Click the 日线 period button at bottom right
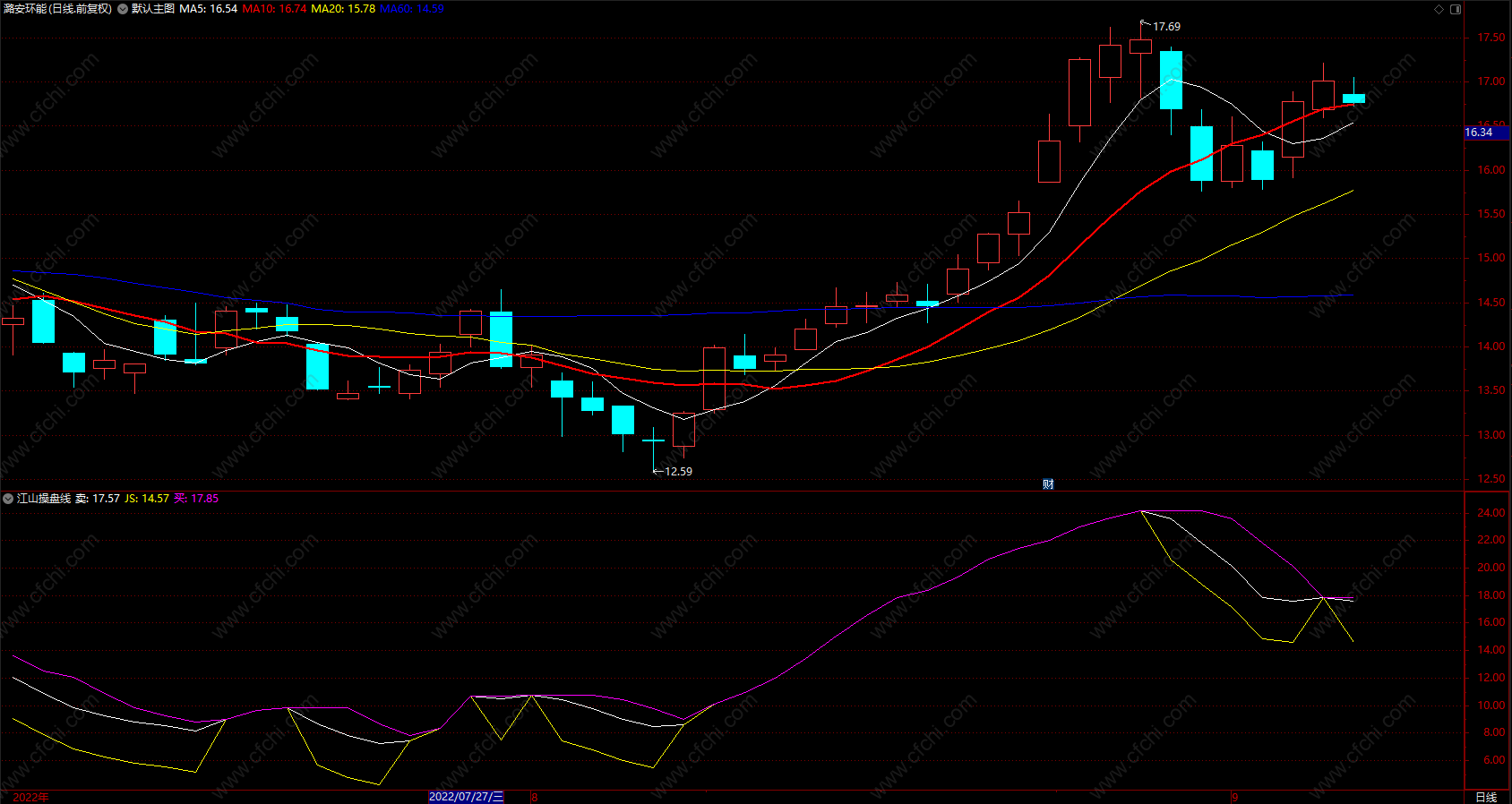The width and height of the screenshot is (1512, 804). tap(1486, 797)
